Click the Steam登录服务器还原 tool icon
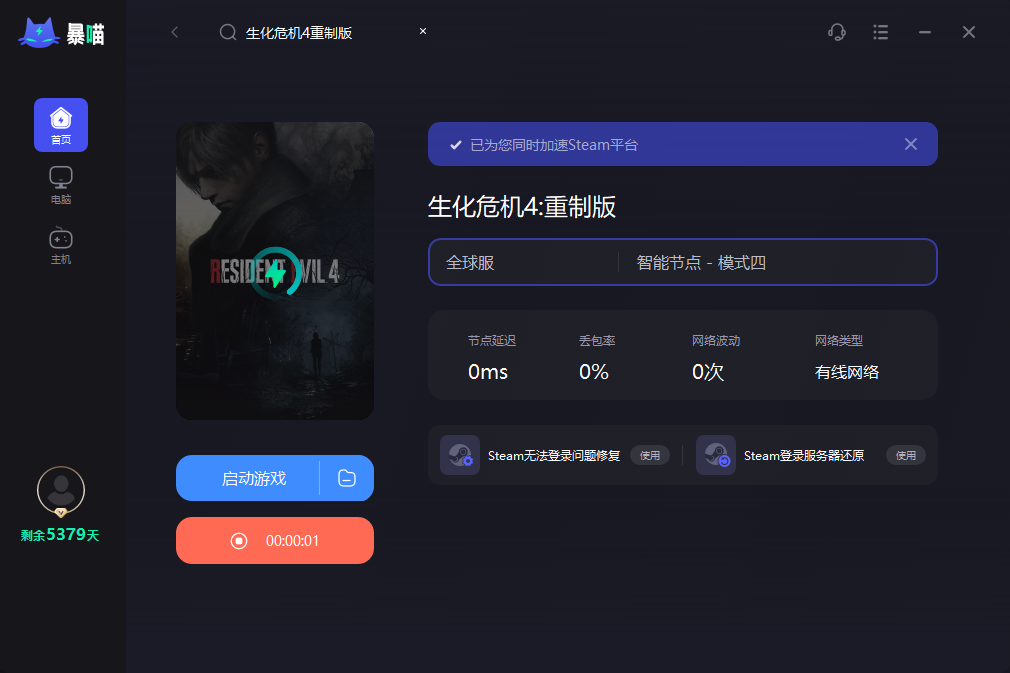Viewport: 1010px width, 673px height. (x=716, y=455)
